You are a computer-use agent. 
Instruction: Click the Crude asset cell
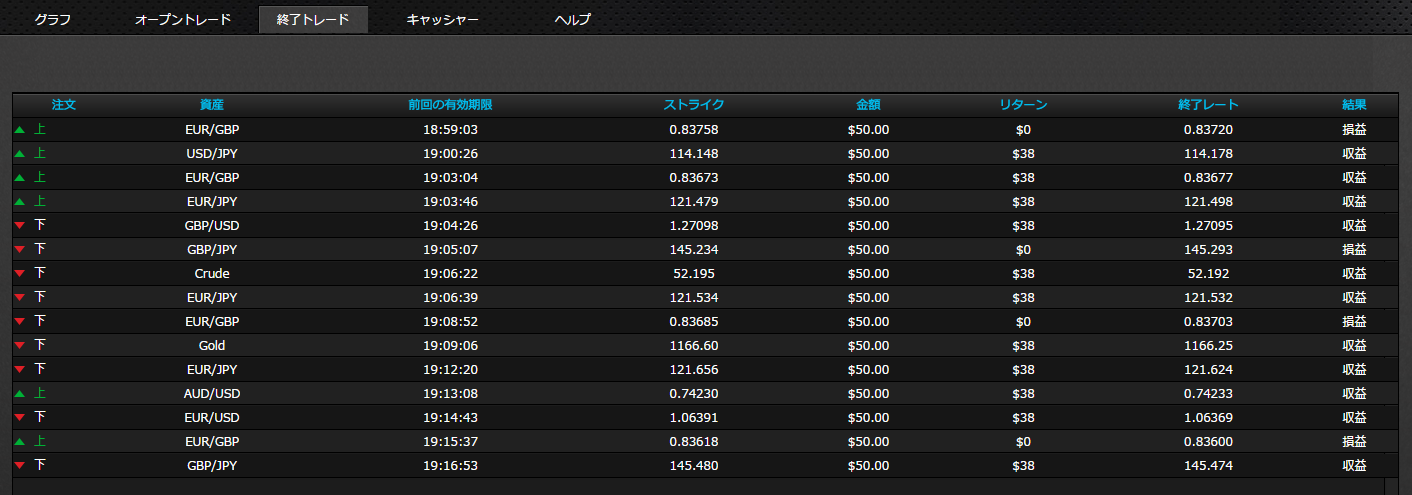pos(212,274)
